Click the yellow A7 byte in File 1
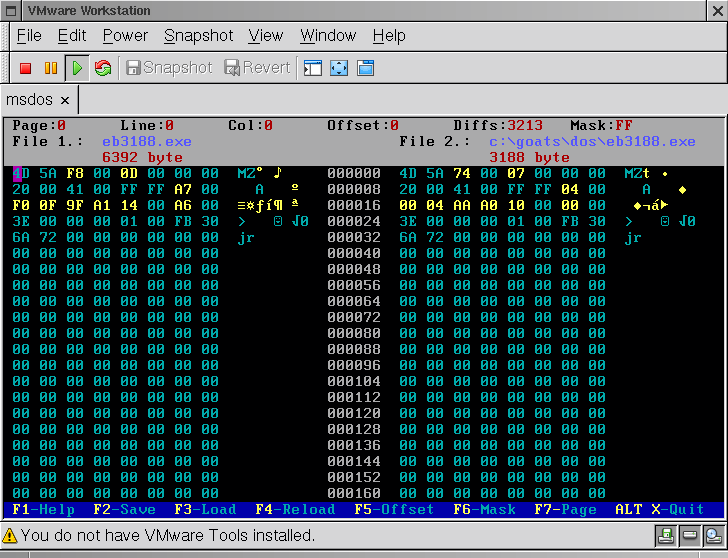 (183, 189)
